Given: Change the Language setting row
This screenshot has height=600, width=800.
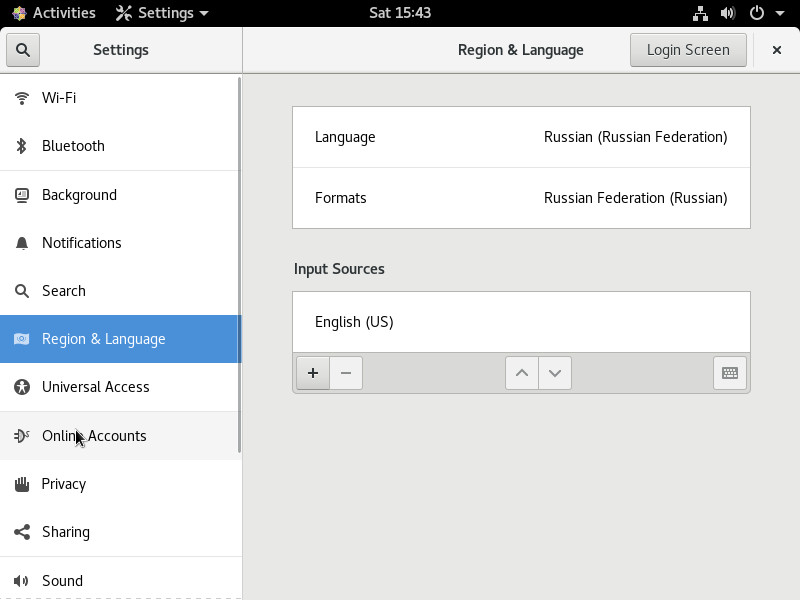Looking at the screenshot, I should 521,137.
